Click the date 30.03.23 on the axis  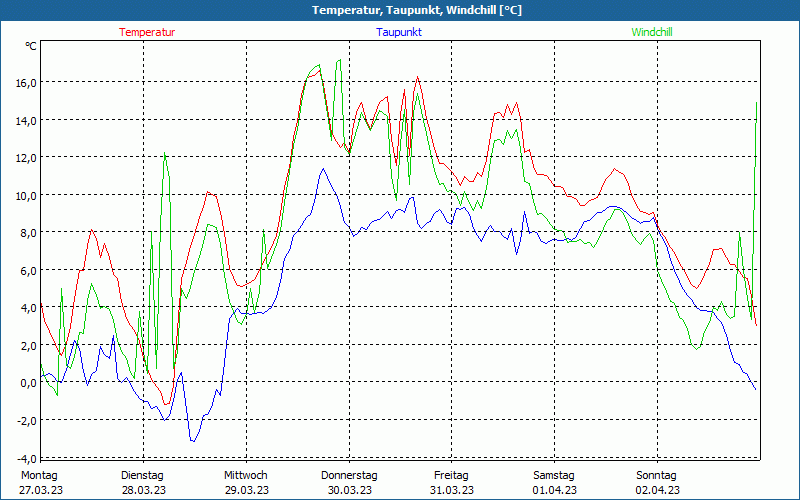pyautogui.click(x=348, y=490)
